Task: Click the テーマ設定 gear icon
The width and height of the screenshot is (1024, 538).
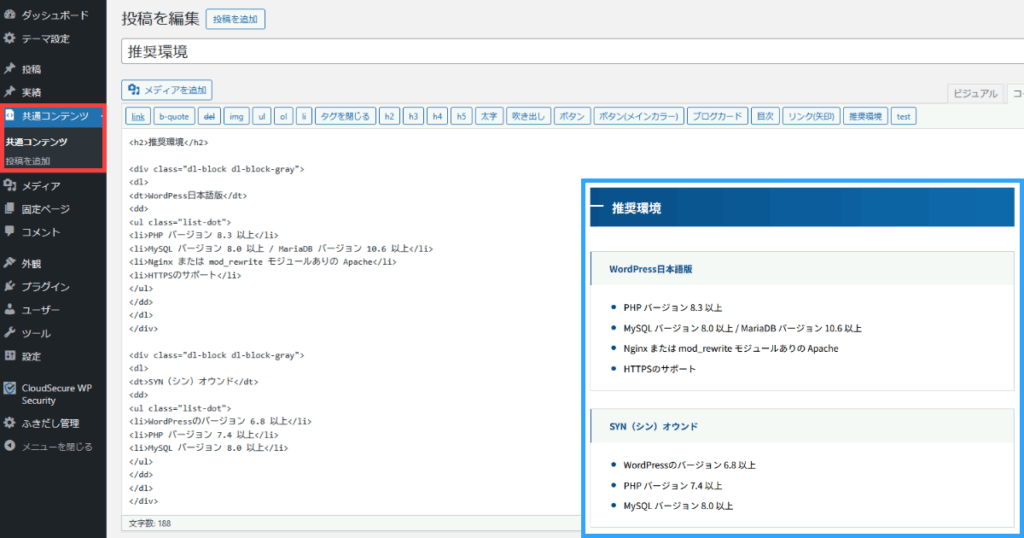Action: click(x=10, y=39)
